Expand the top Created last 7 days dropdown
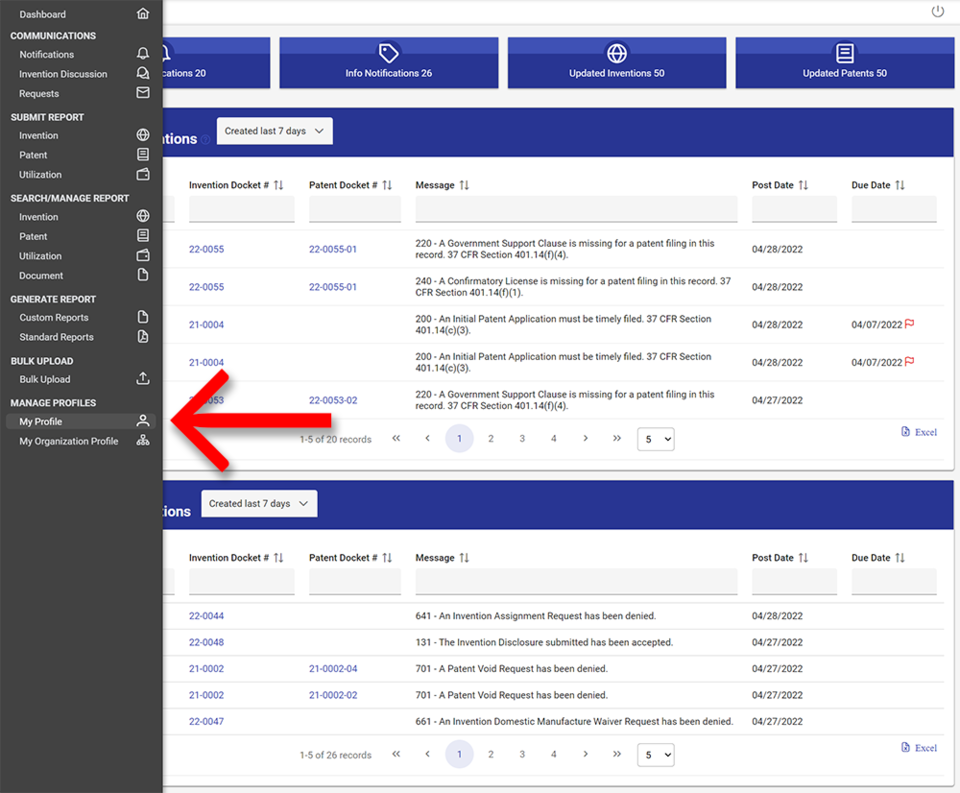Image resolution: width=960 pixels, height=793 pixels. pos(275,131)
